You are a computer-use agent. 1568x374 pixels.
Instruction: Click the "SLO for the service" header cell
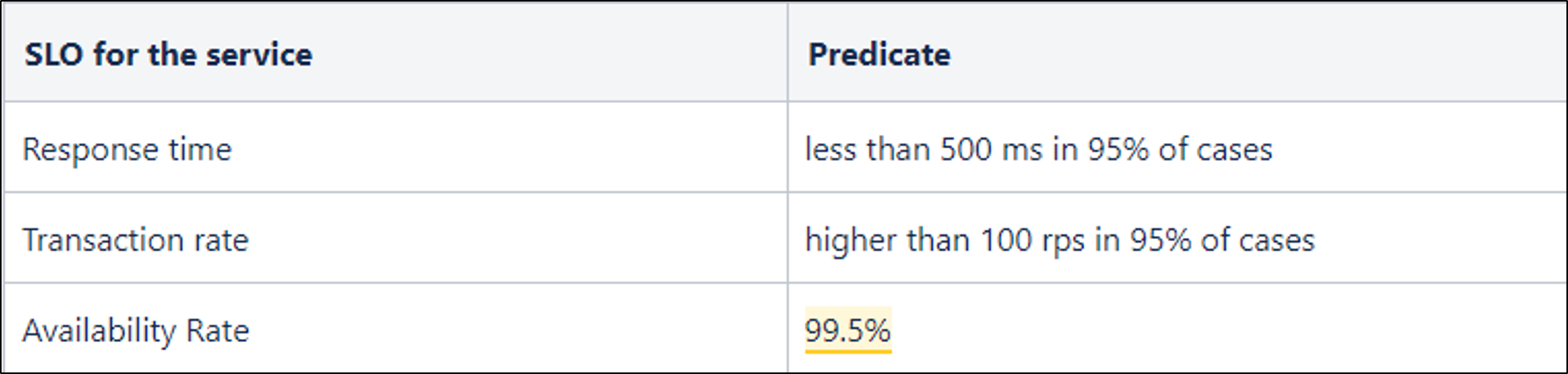click(168, 55)
